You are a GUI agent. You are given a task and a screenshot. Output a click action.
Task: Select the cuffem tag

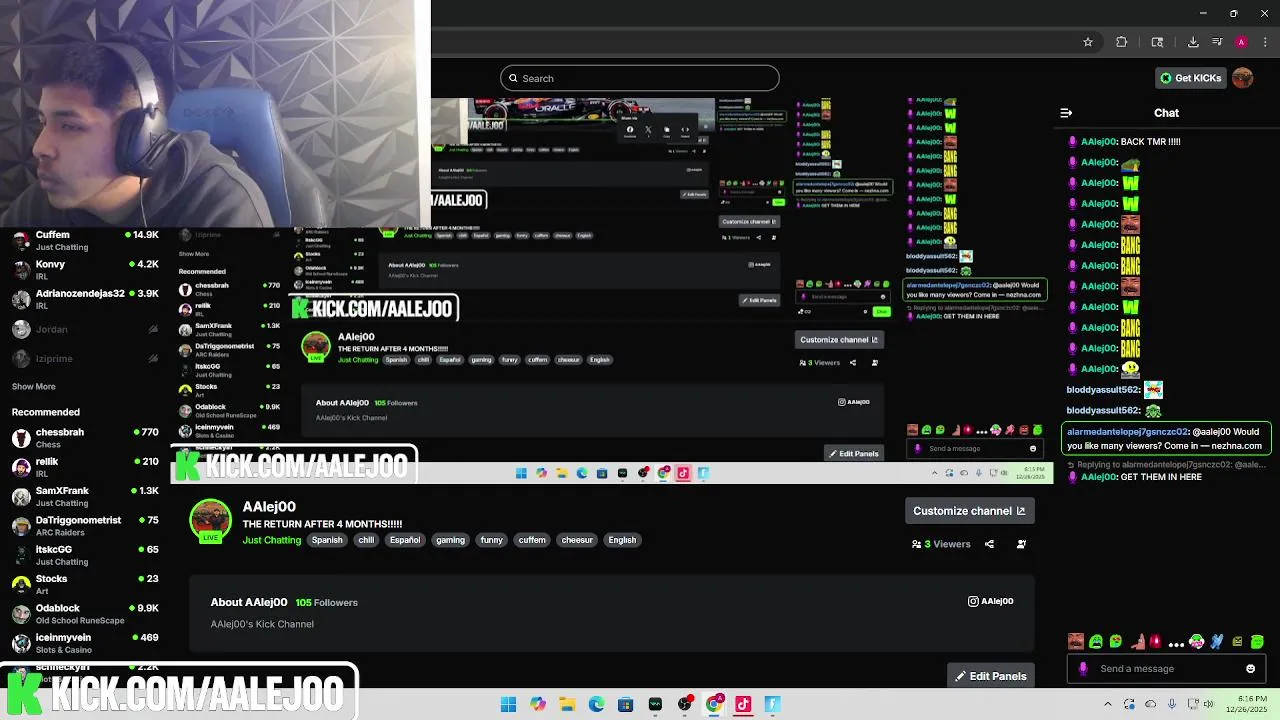tap(532, 540)
